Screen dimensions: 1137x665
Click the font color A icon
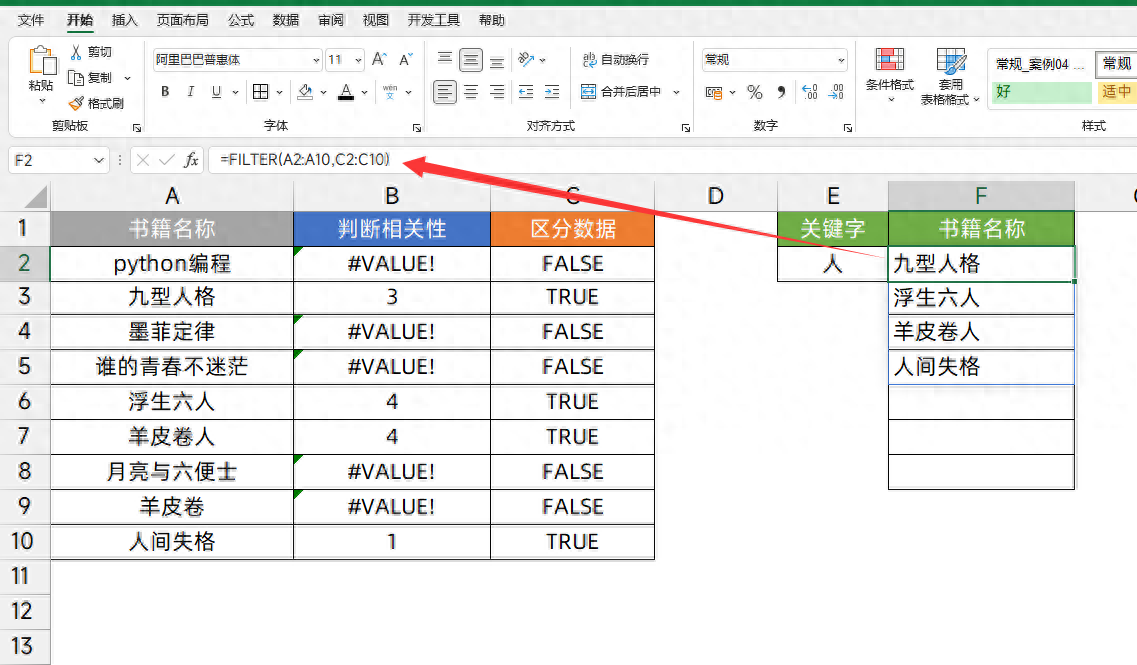point(346,91)
